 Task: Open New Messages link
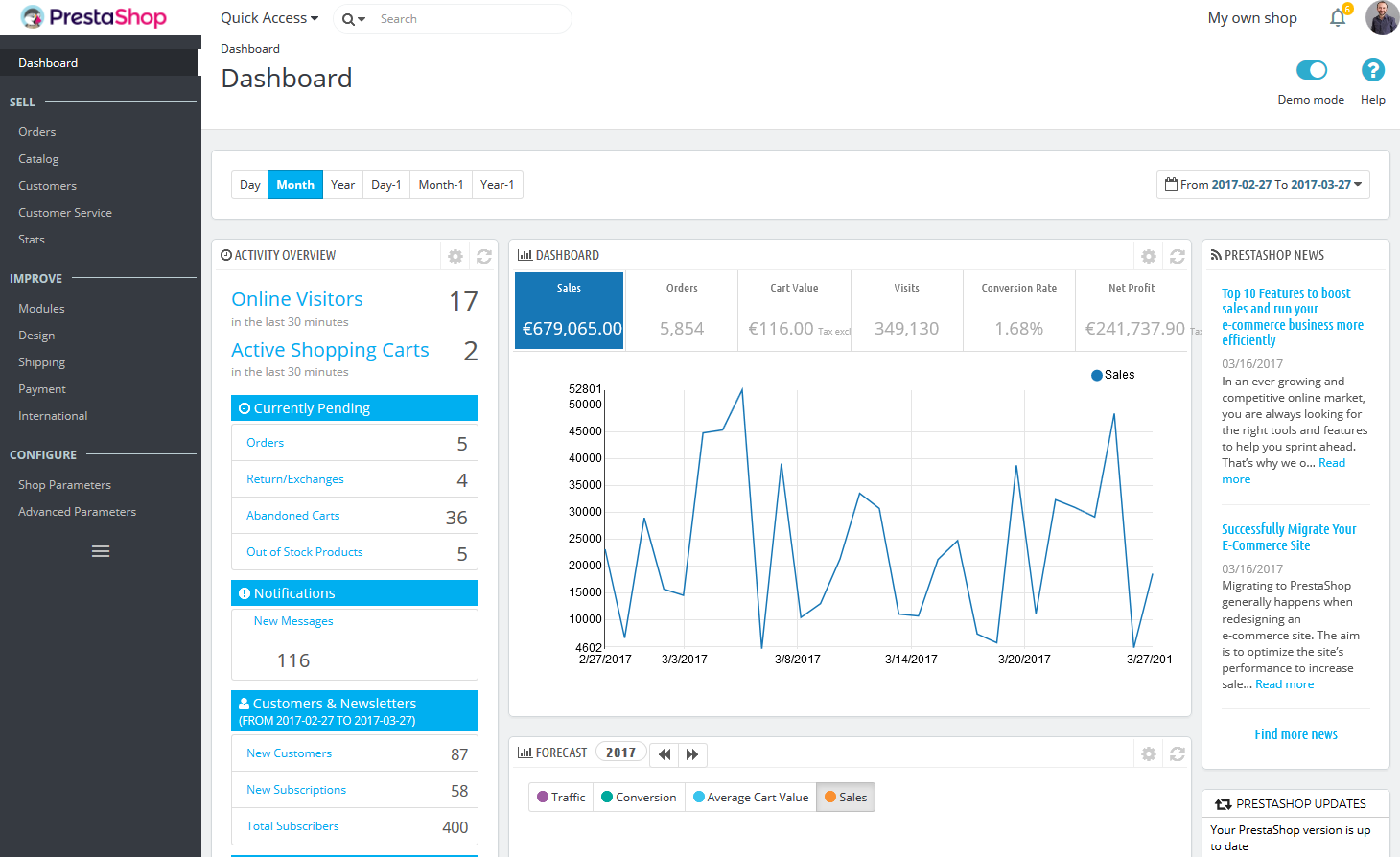(x=293, y=621)
